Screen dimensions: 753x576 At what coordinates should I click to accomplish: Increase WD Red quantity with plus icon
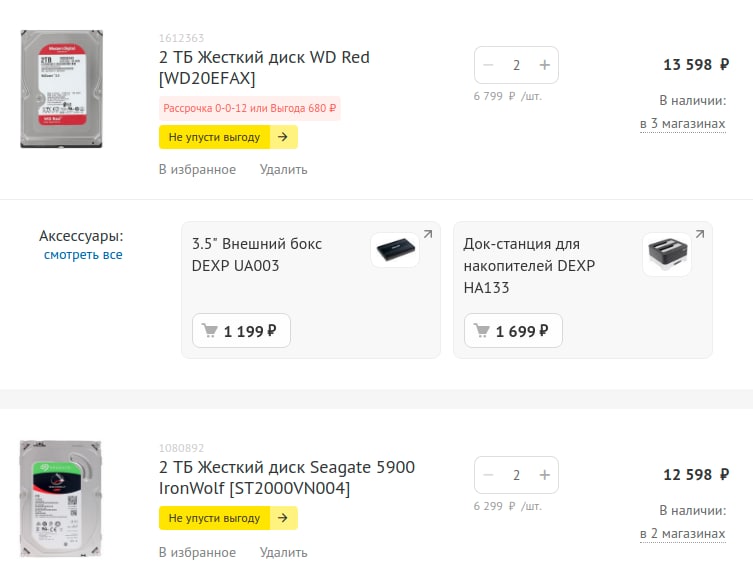point(545,65)
